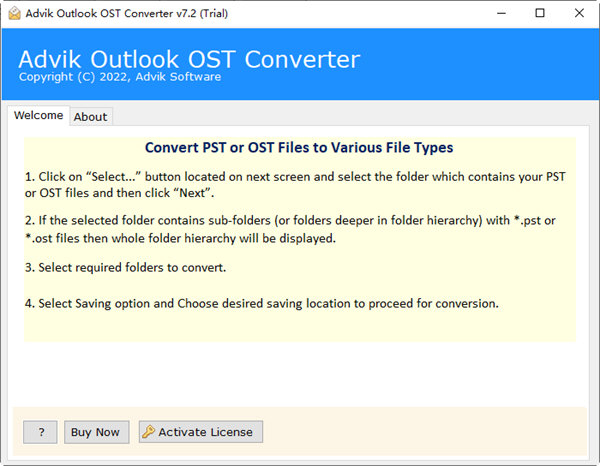
Task: Click empty space right of Activate License
Action: pyautogui.click(x=420, y=432)
